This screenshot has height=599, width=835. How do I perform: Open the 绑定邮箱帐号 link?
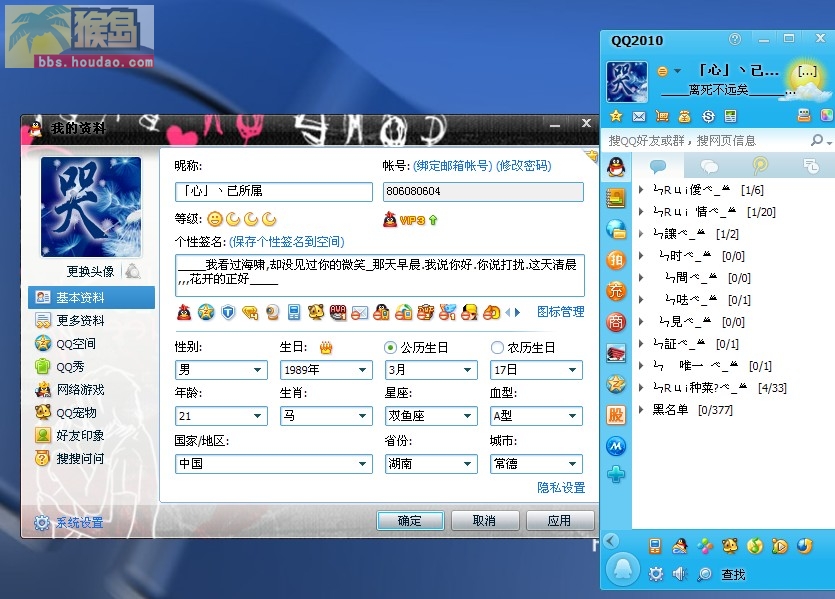pos(453,166)
